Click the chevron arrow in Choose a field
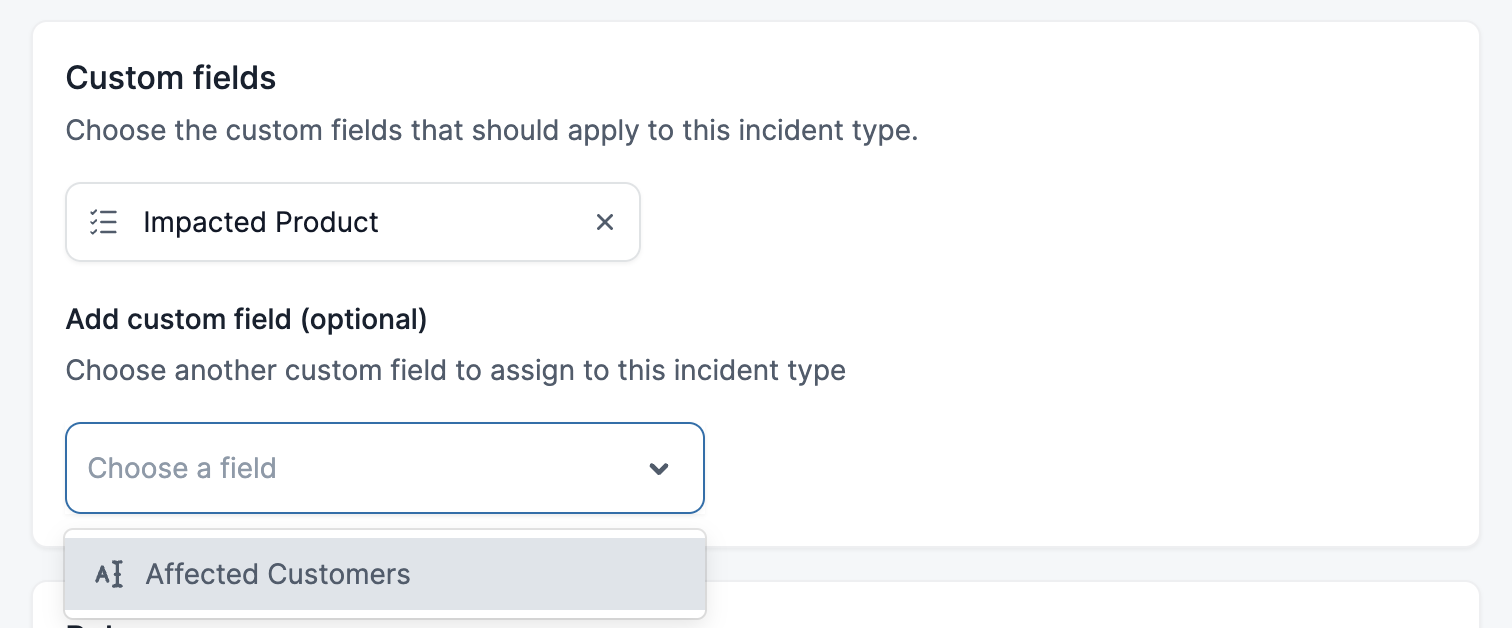1512x628 pixels. 658,468
